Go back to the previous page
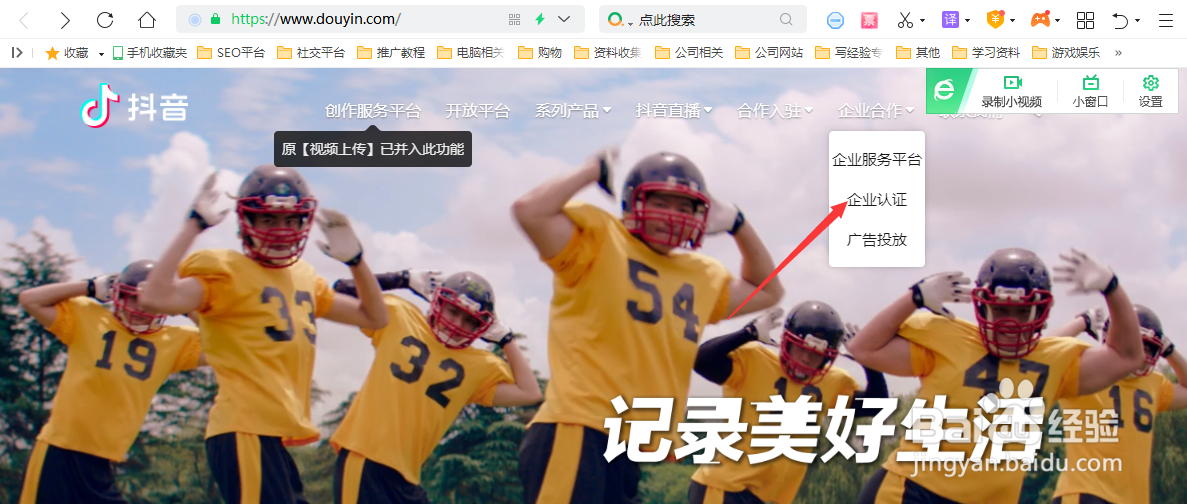 (x=23, y=20)
